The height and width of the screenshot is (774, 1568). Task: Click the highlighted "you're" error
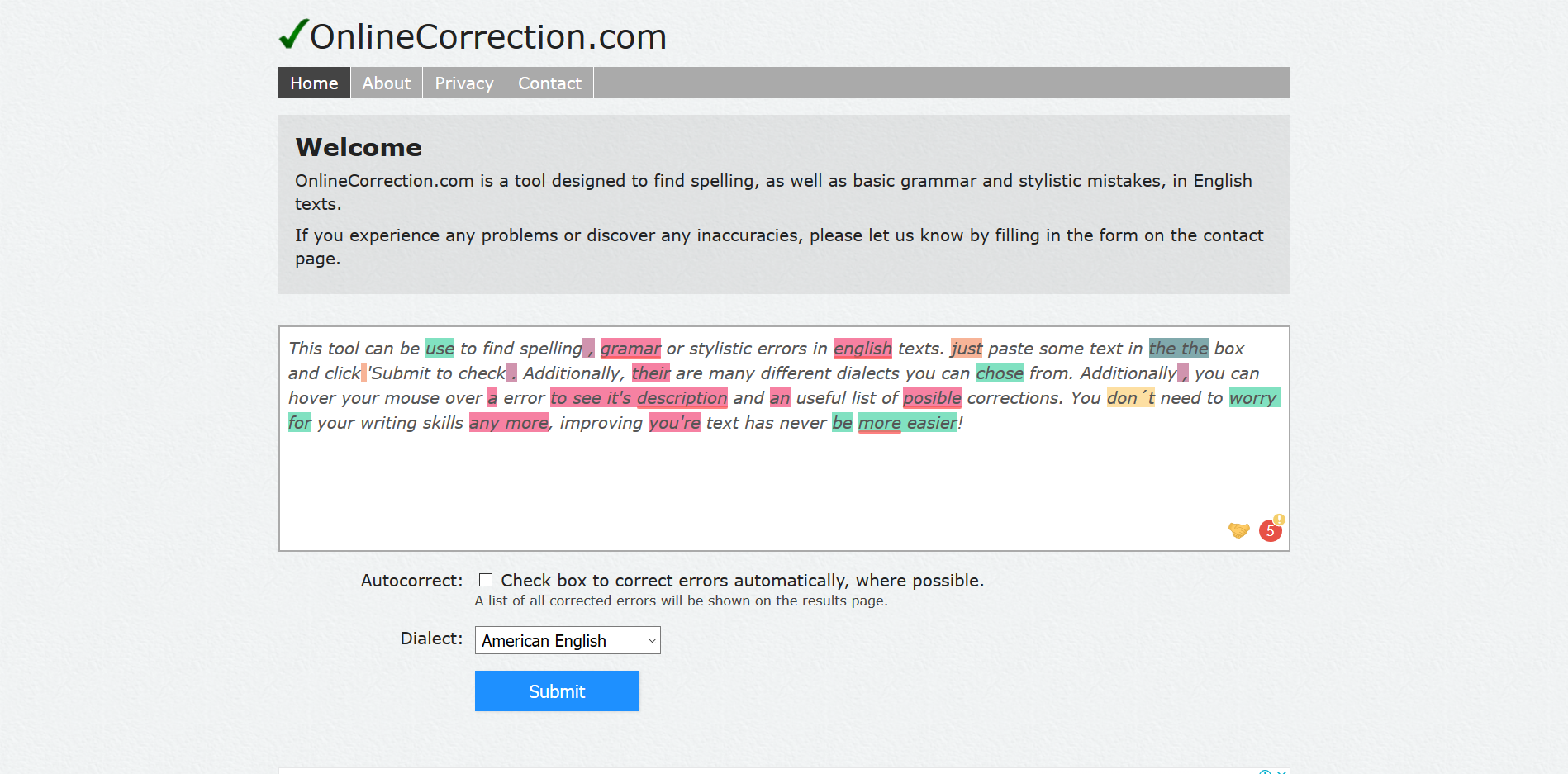[674, 423]
